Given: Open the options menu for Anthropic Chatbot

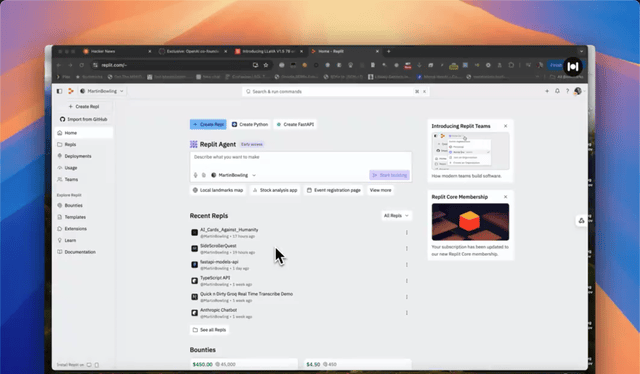Looking at the screenshot, I should coord(407,313).
